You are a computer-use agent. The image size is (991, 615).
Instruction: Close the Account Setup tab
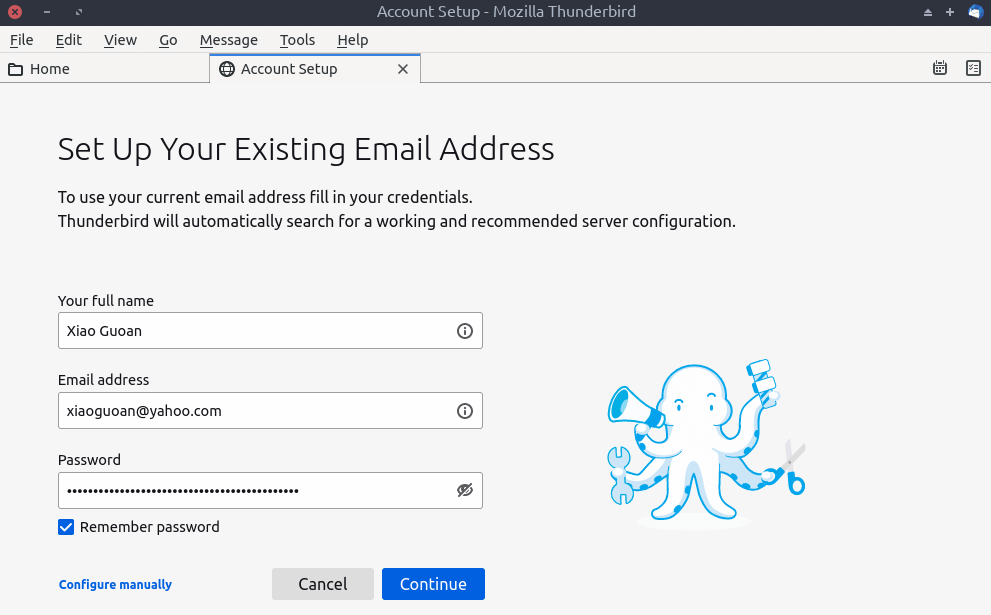[x=403, y=69]
